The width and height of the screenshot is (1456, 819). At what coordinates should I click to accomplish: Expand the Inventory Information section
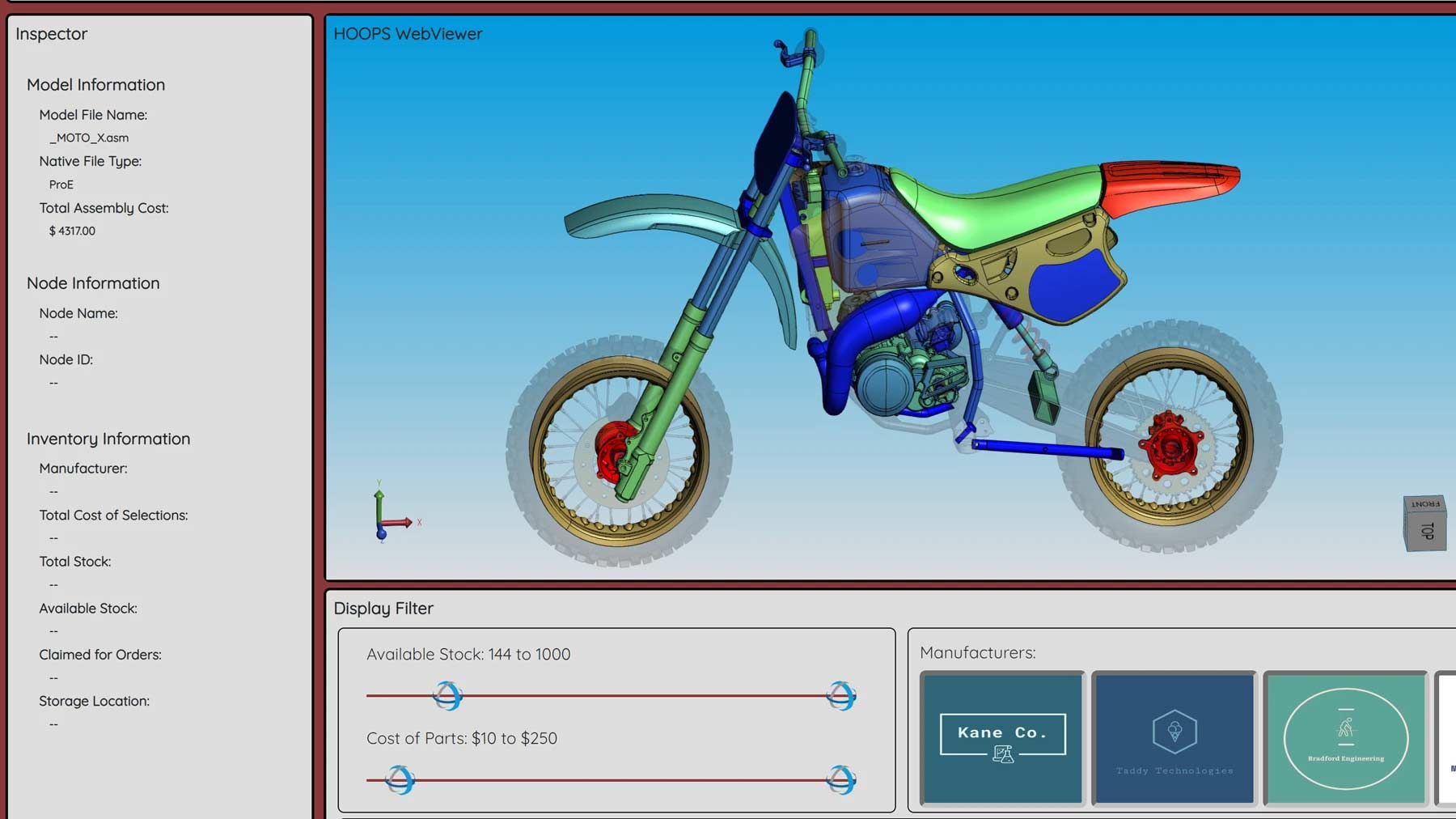108,438
